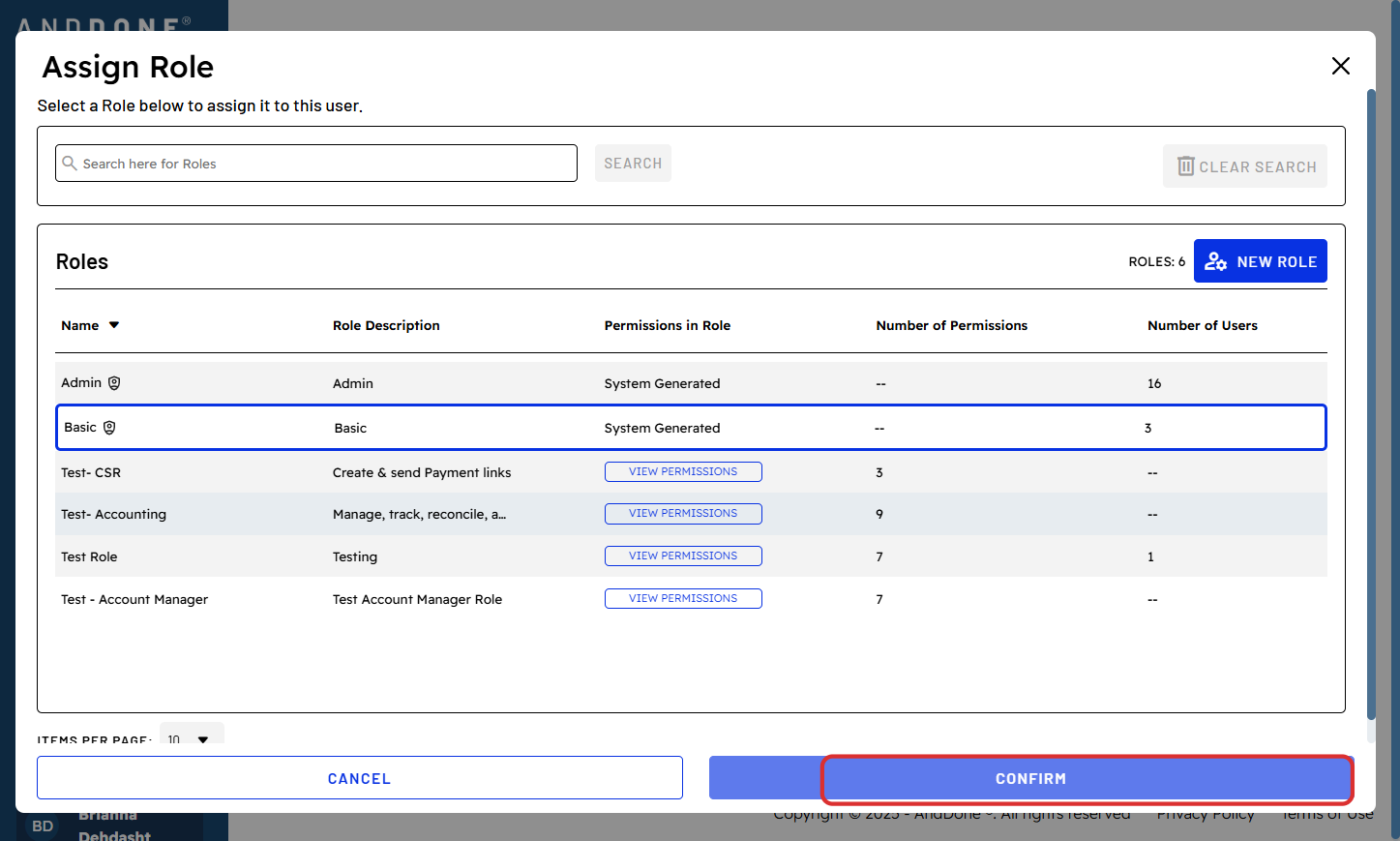Click the Number of Permissions header
The height and width of the screenshot is (841, 1400).
click(x=952, y=325)
